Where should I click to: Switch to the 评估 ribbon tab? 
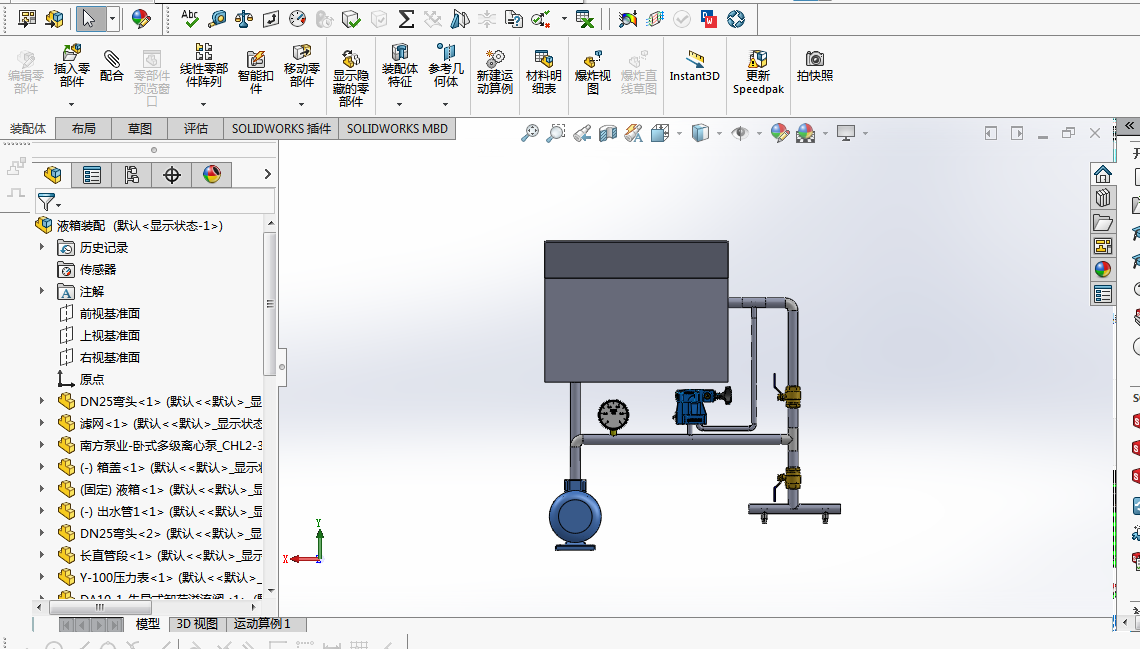[196, 129]
